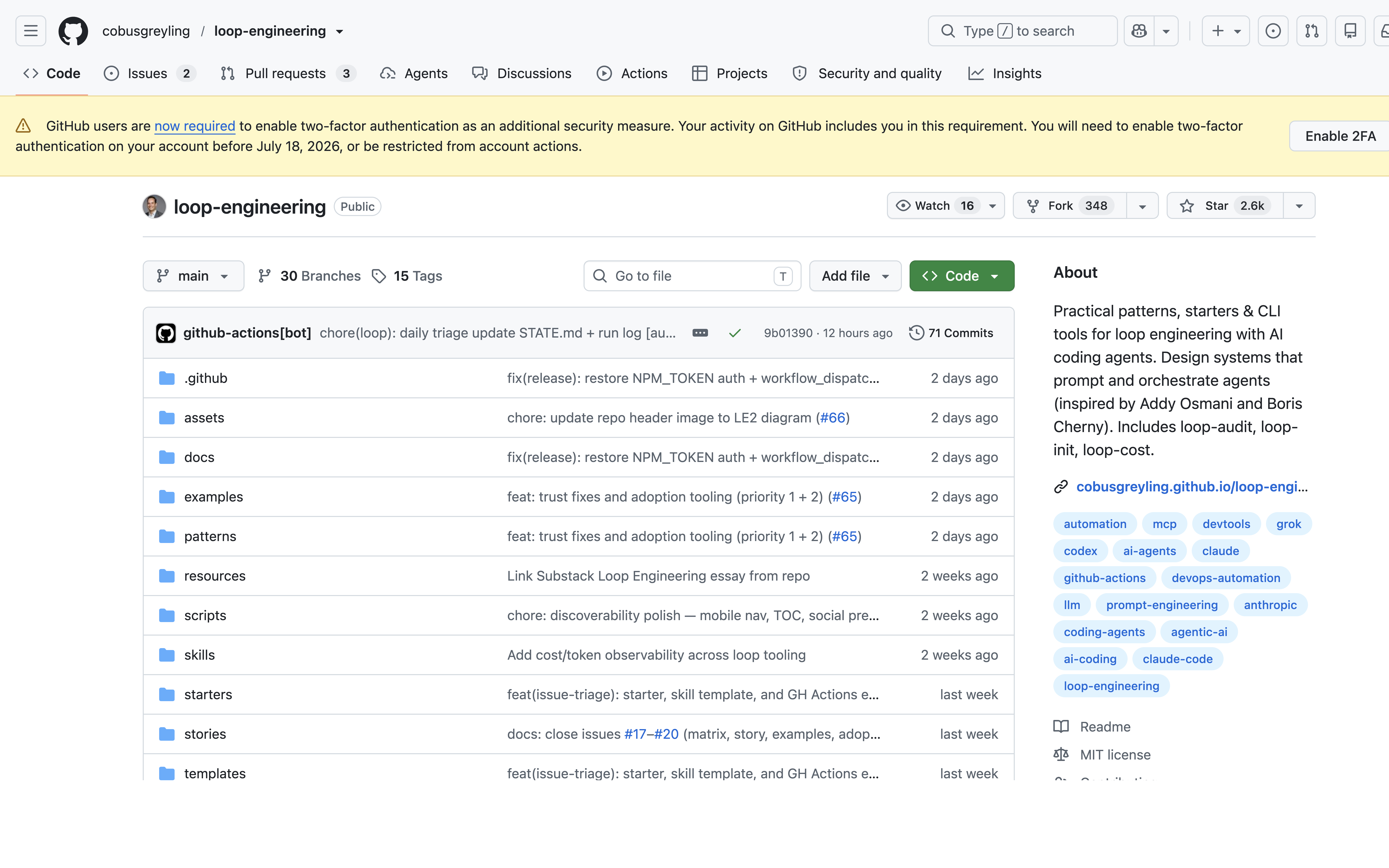Switch to the Discussions tab
Image resolution: width=1389 pixels, height=868 pixels.
(x=522, y=74)
